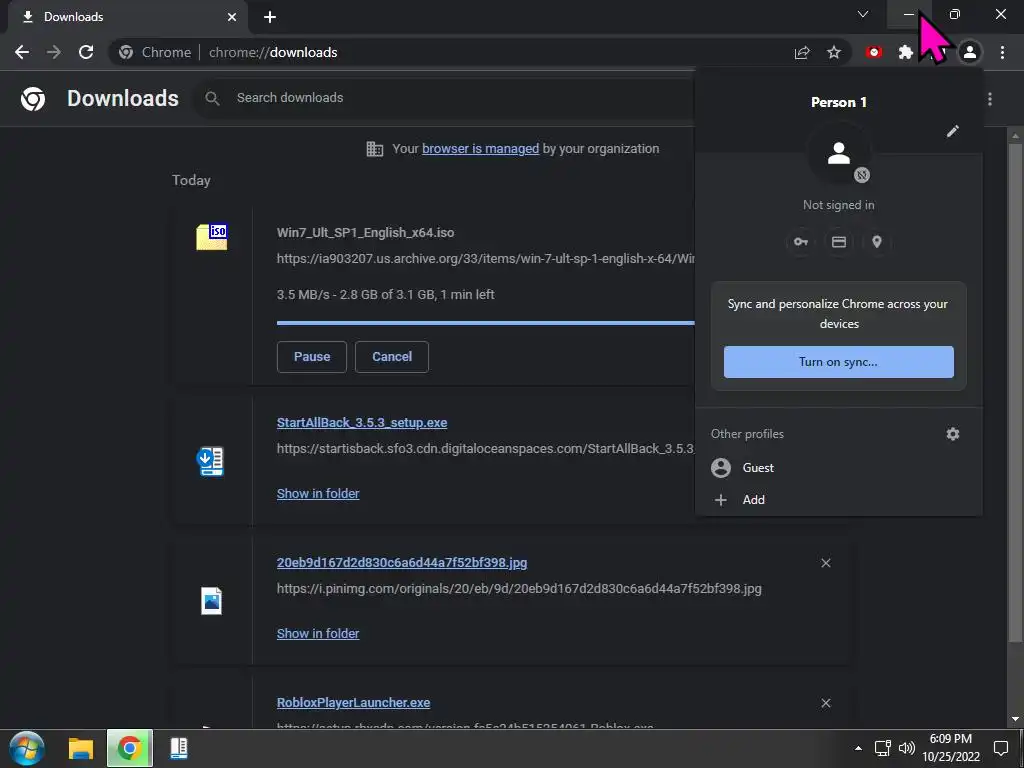
Task: Click the jpg image file icon
Action: pos(212,601)
